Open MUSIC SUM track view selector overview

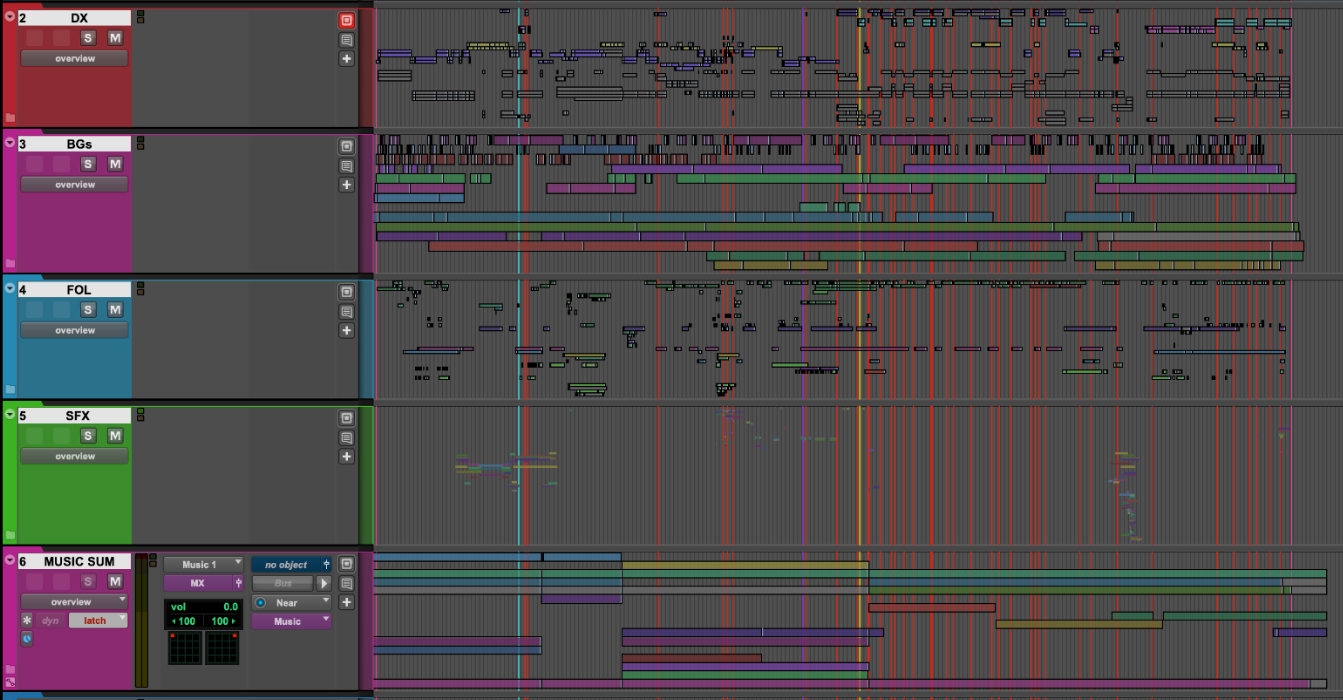tap(75, 602)
